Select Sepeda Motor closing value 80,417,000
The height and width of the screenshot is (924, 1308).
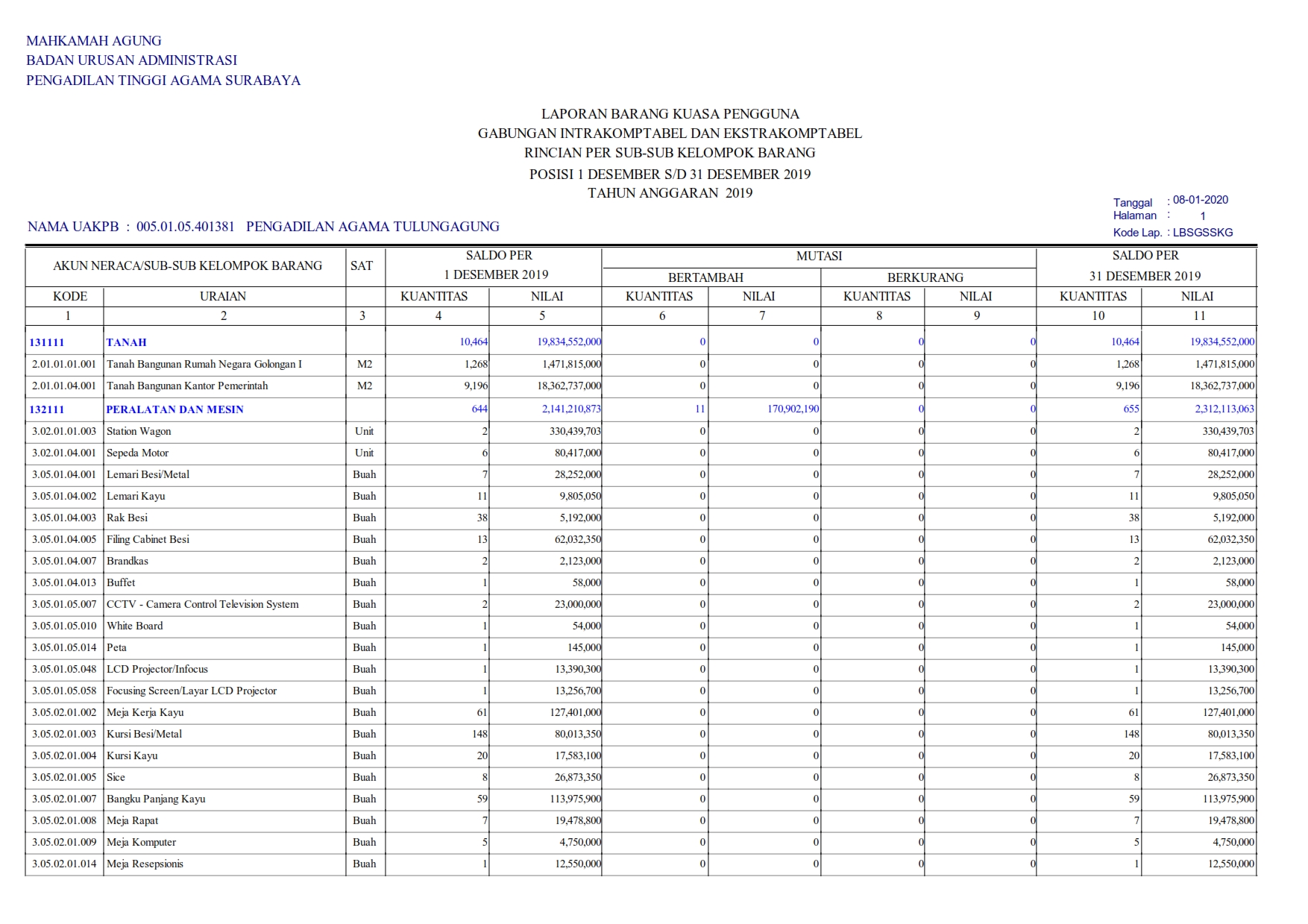tap(1231, 453)
